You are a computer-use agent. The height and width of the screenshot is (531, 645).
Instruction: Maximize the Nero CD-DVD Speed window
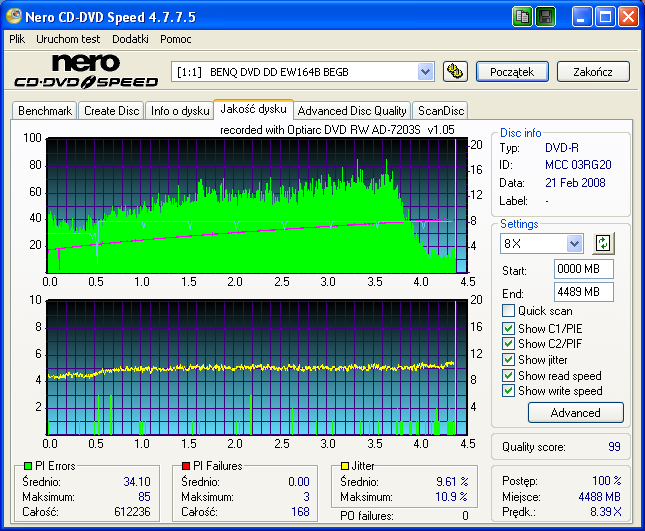(605, 17)
